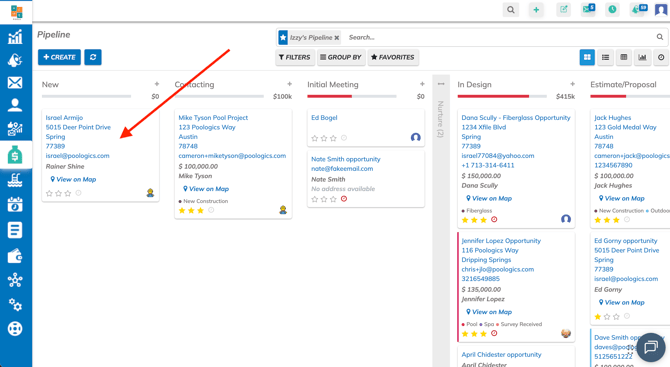Image resolution: width=670 pixels, height=367 pixels.
Task: Open Nate Smith opportunity link
Action: tap(346, 159)
